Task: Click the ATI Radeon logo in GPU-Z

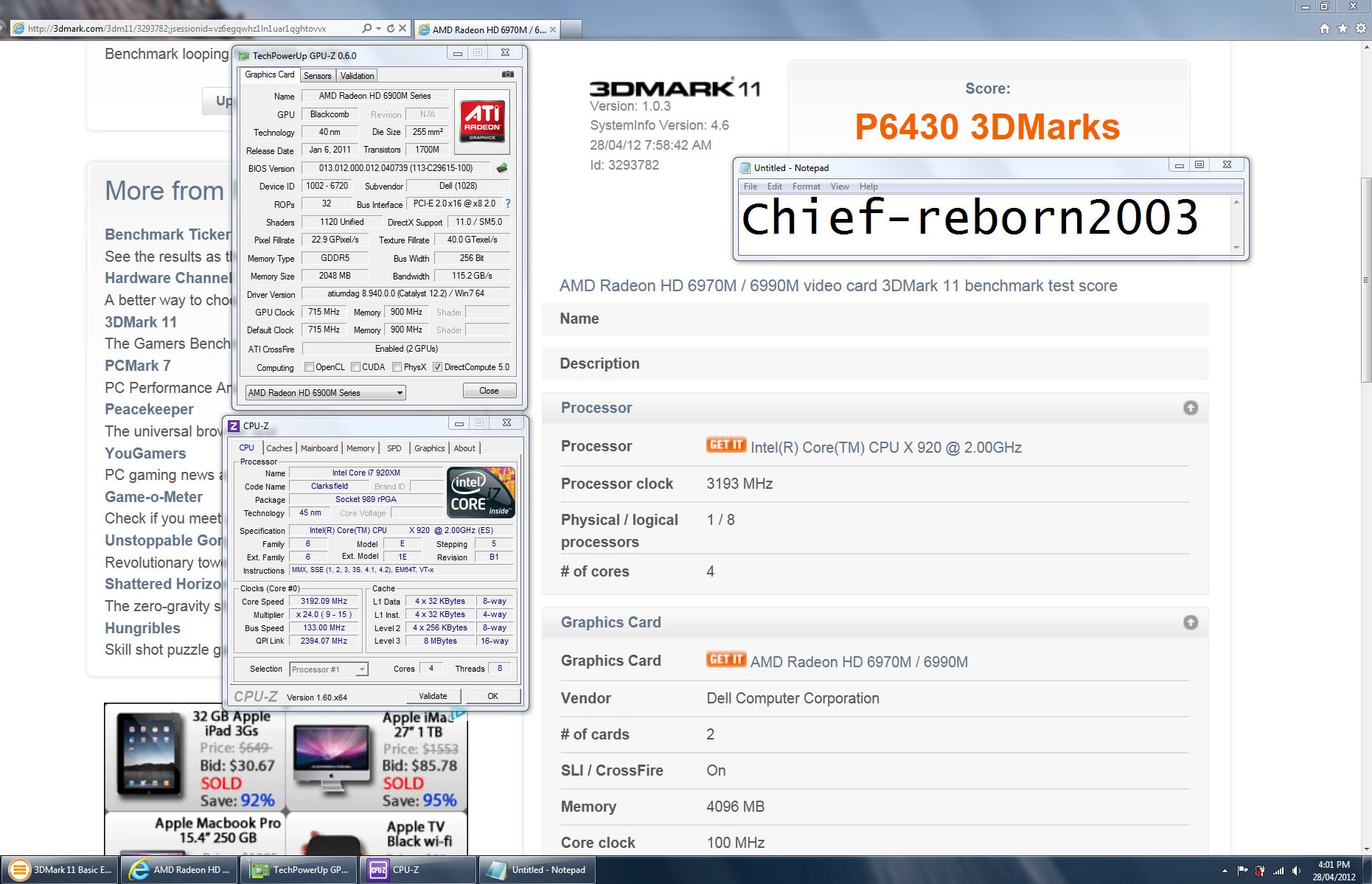Action: (482, 121)
